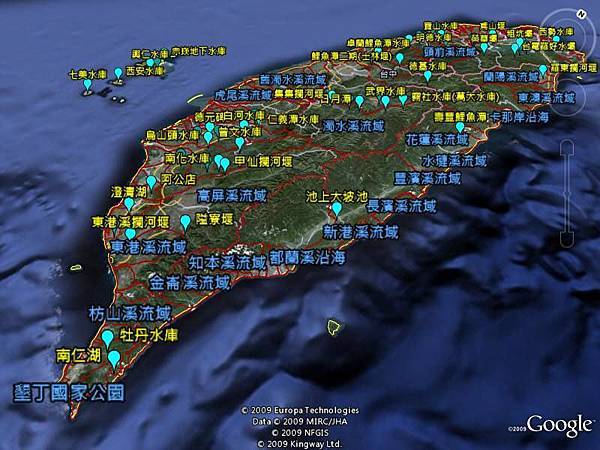600x450 pixels.
Task: Click the 都蘭溪沿海 label
Action: pyautogui.click(x=307, y=258)
